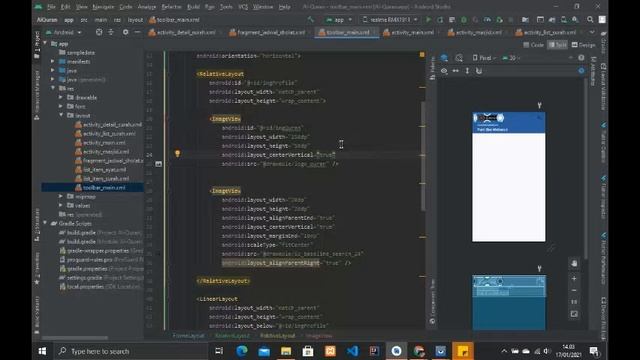Click the editor vertical scrollbar

tap(423, 156)
